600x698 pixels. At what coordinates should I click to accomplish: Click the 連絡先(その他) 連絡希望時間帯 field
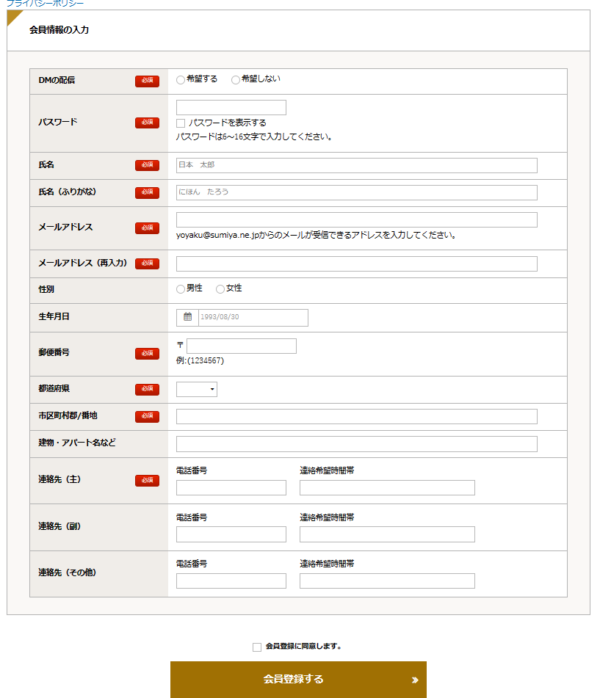(387, 581)
